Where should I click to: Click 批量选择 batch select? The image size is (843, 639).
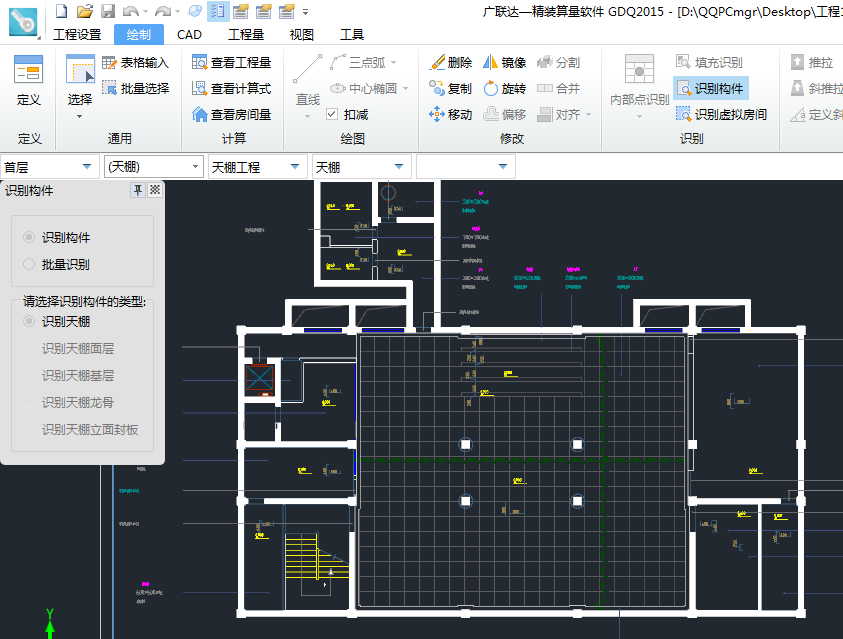coord(135,88)
